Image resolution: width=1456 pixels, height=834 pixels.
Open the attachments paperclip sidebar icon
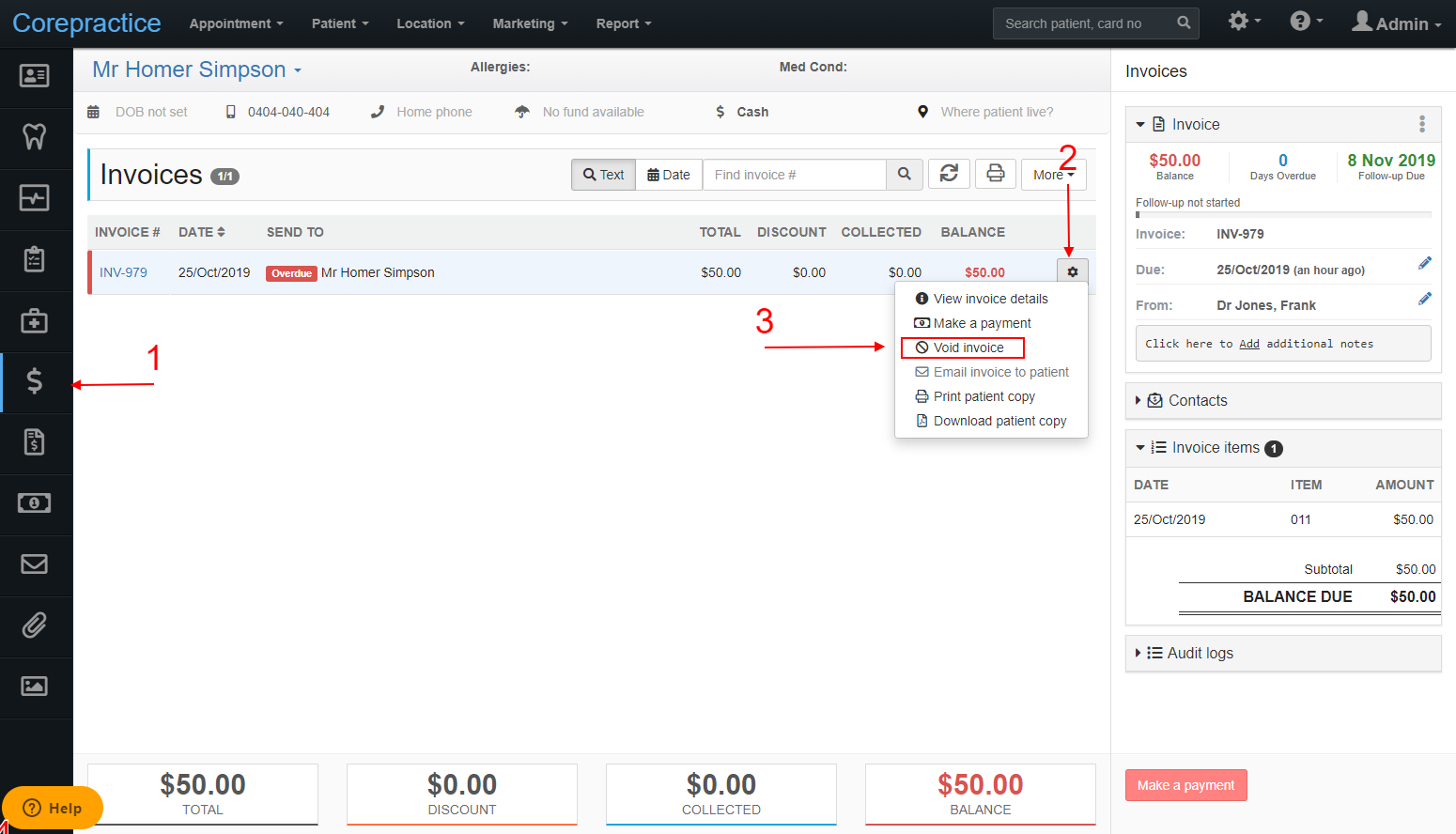coord(35,625)
